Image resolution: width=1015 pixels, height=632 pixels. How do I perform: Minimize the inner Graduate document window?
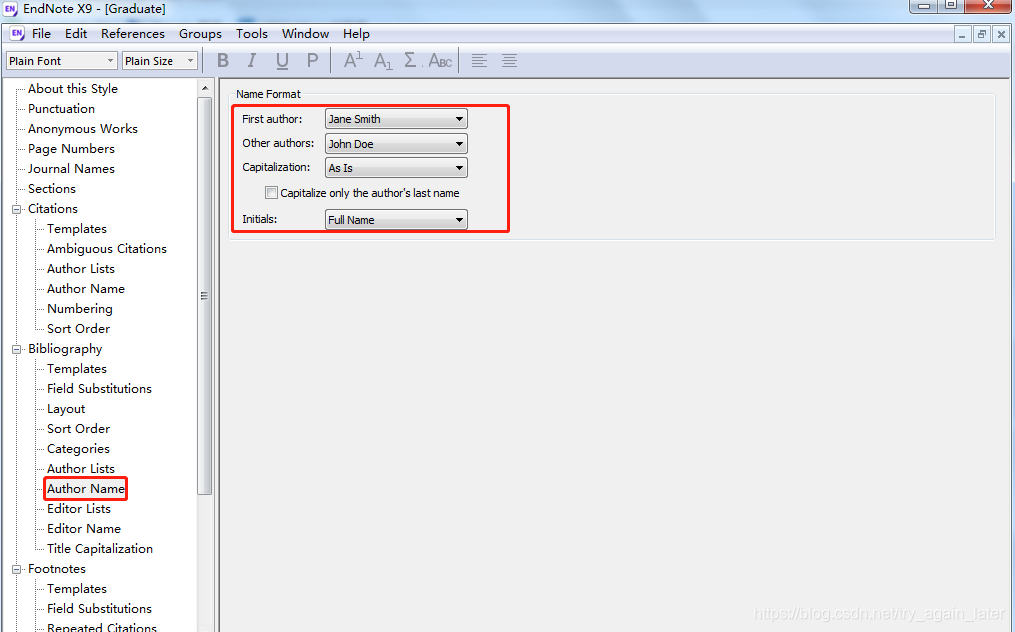pos(962,34)
